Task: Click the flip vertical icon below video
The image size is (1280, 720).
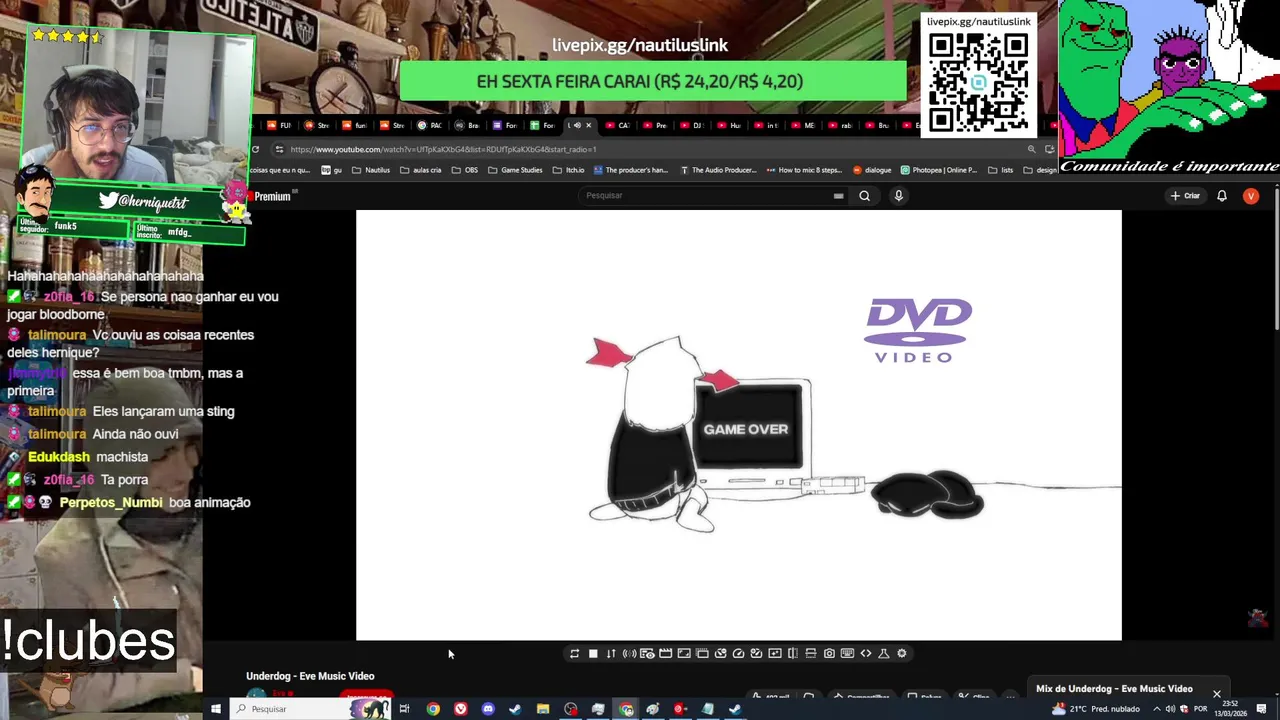Action: [x=811, y=653]
